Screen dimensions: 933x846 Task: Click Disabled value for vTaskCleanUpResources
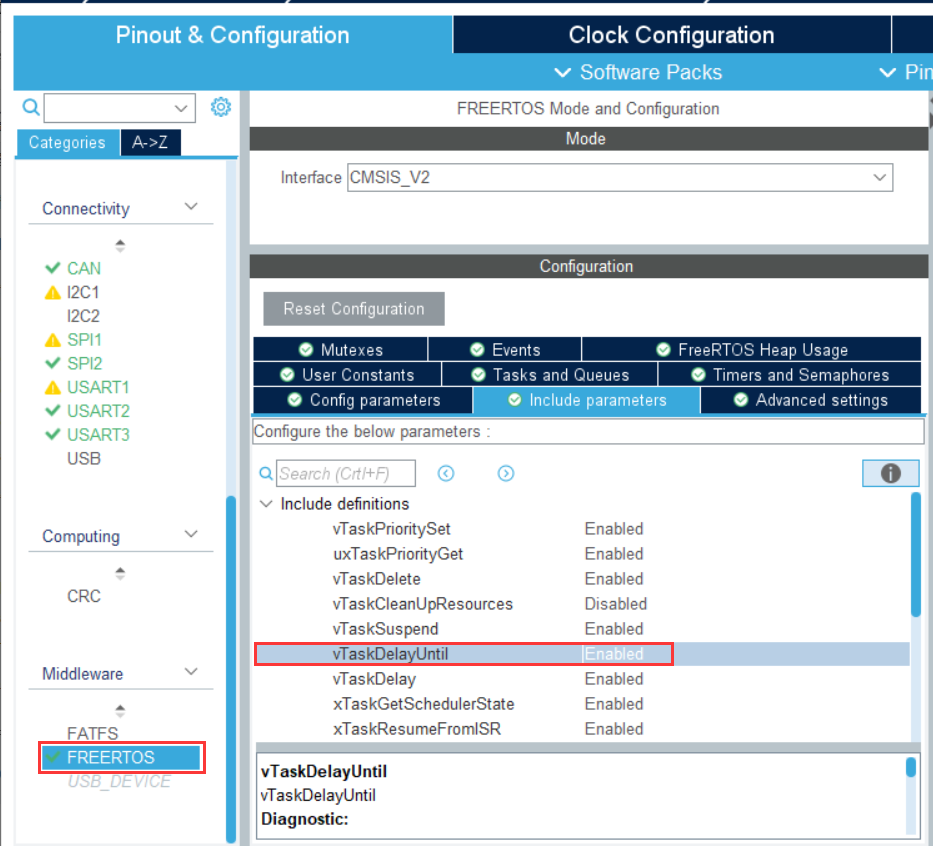tap(615, 604)
